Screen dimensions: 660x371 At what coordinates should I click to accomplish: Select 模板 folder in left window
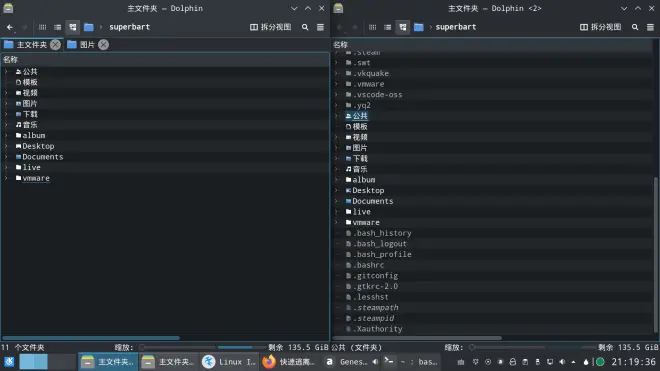tap(27, 82)
